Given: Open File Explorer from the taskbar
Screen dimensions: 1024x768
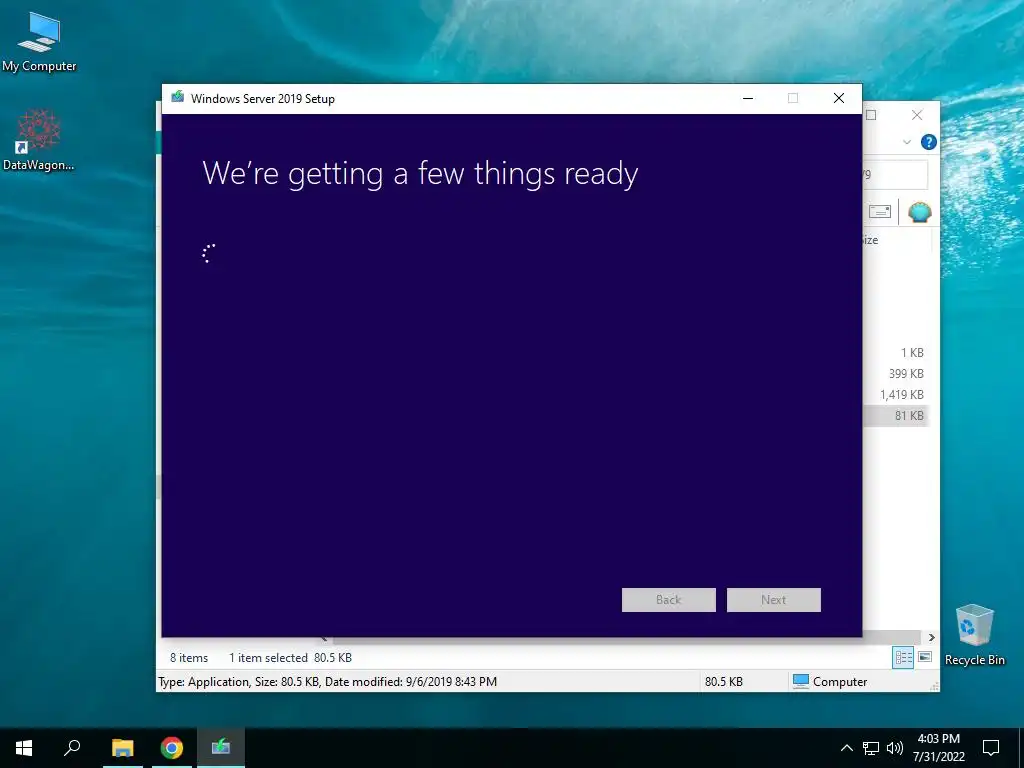Looking at the screenshot, I should pyautogui.click(x=122, y=748).
